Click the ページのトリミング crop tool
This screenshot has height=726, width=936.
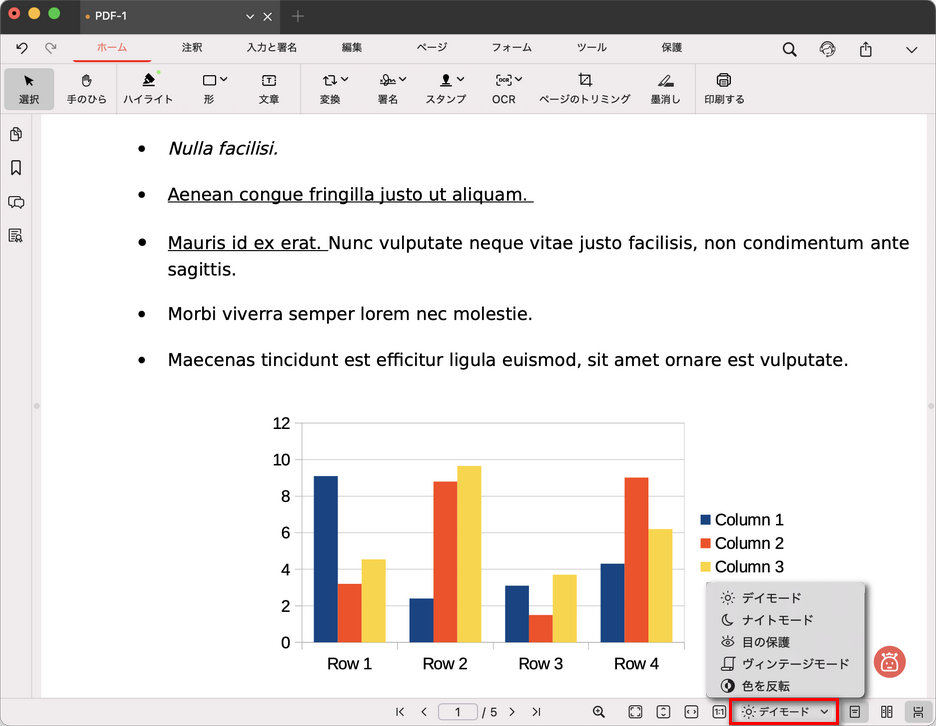coord(585,88)
